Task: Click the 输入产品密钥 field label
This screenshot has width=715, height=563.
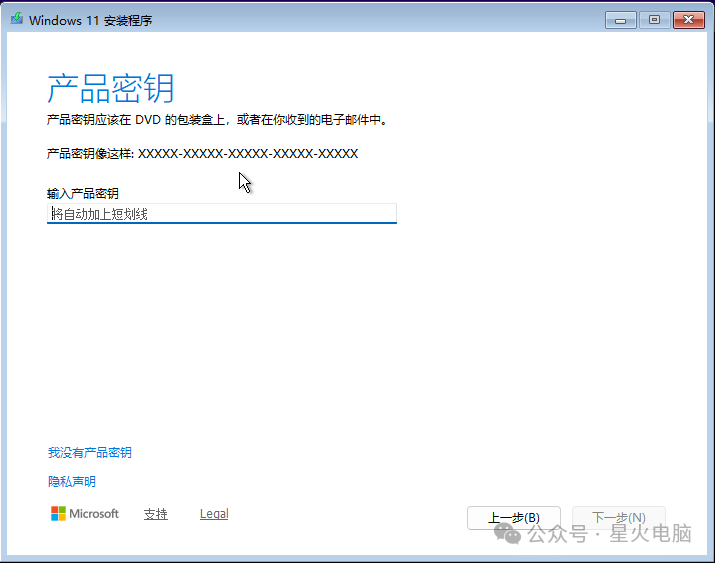Action: tap(83, 194)
